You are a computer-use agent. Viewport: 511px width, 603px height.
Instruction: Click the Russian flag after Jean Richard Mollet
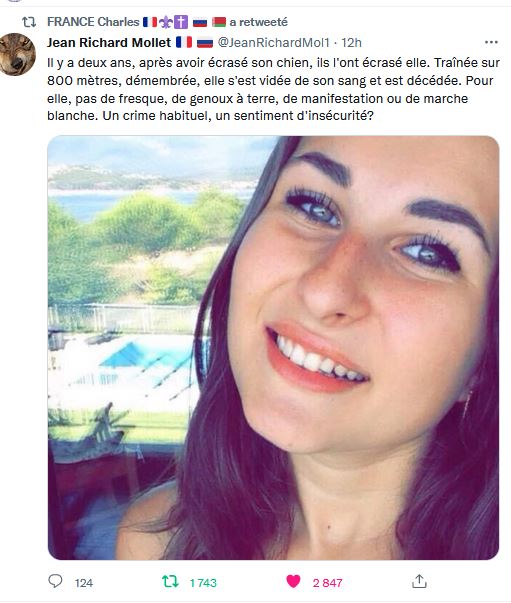[205, 42]
